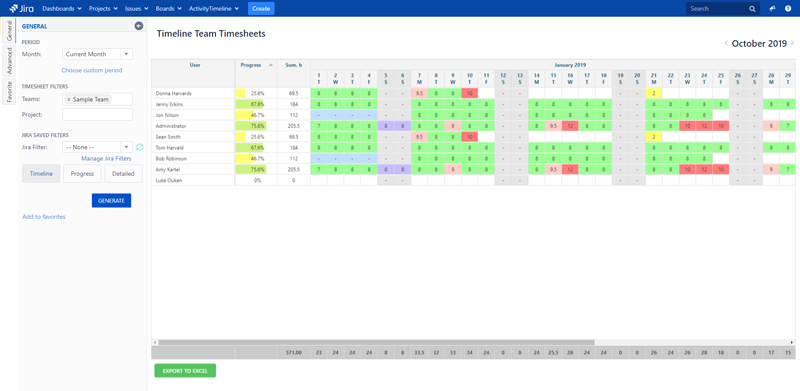800x391 pixels.
Task: Remove Sample Team tag with the x
Action: point(69,100)
